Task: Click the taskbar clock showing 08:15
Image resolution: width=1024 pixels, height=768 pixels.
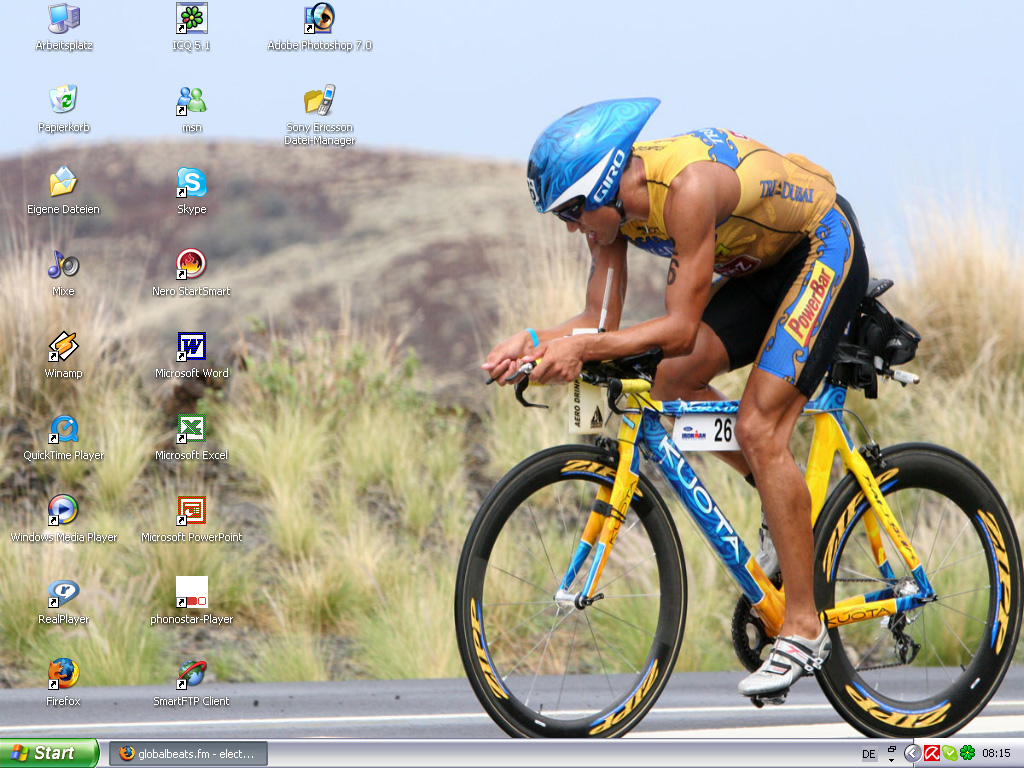Action: (996, 753)
